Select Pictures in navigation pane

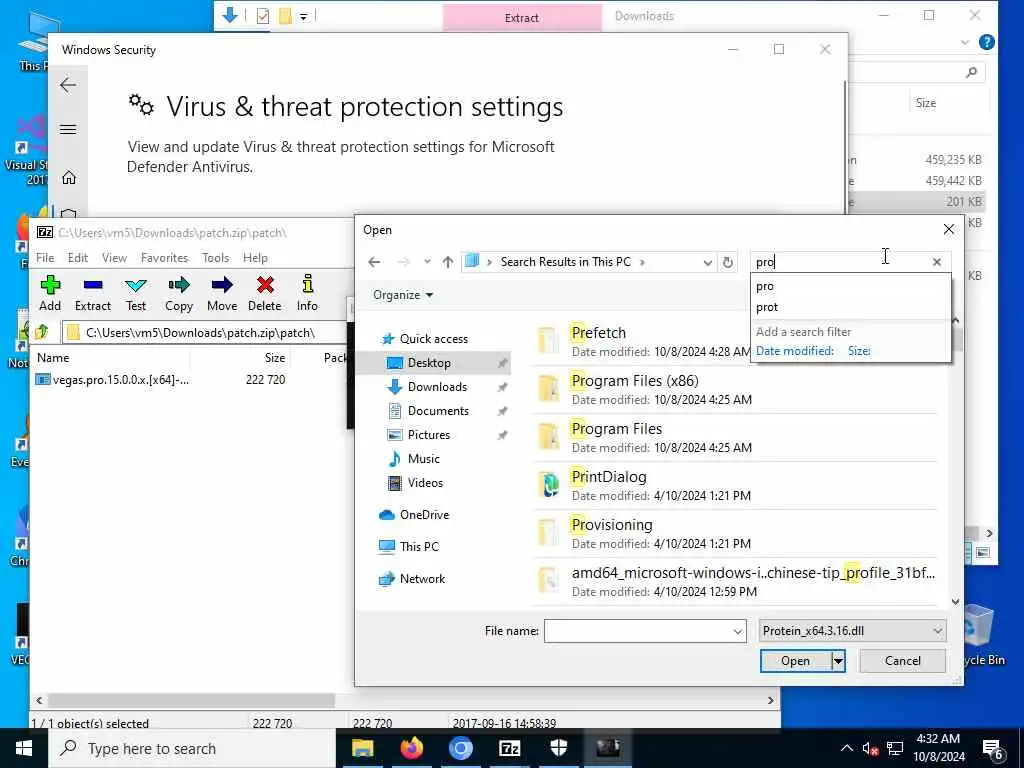click(428, 435)
